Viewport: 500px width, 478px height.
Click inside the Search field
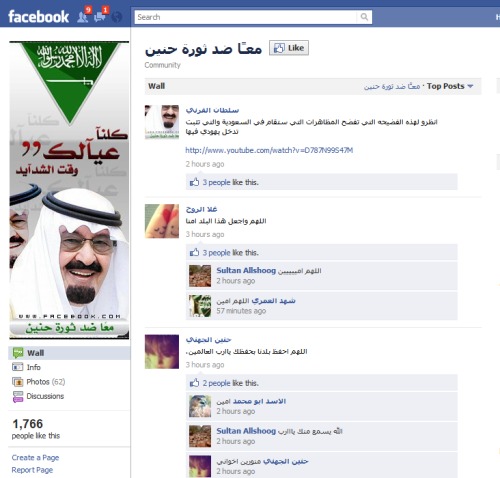(x=245, y=17)
